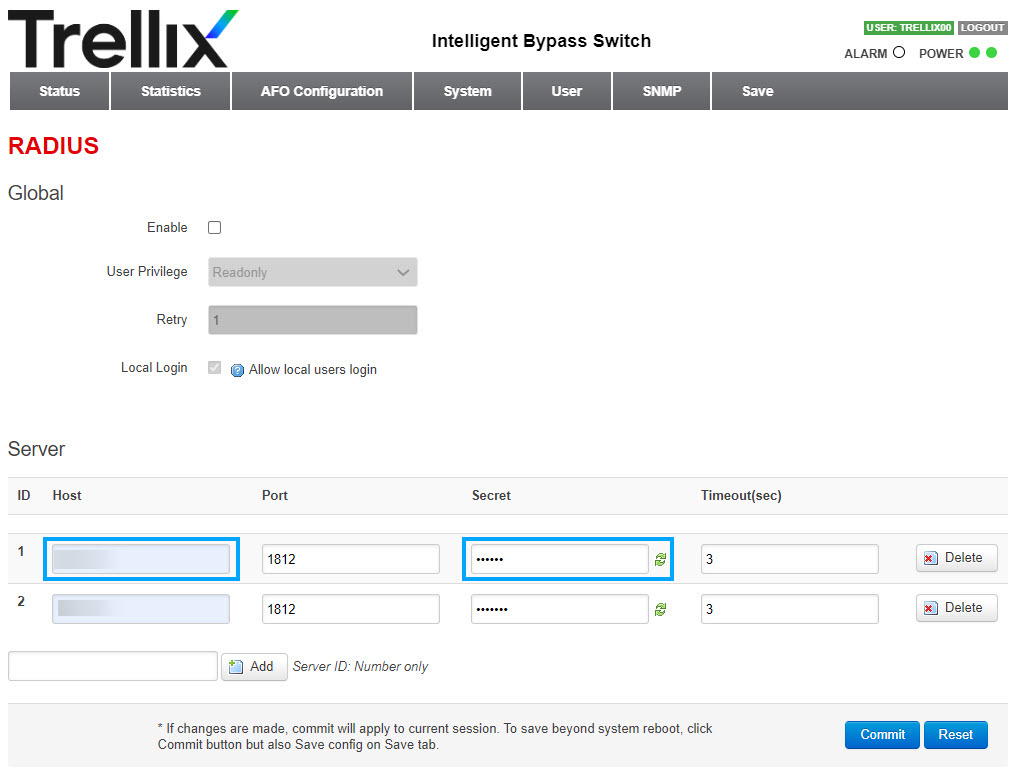Select the User tab

tap(566, 91)
